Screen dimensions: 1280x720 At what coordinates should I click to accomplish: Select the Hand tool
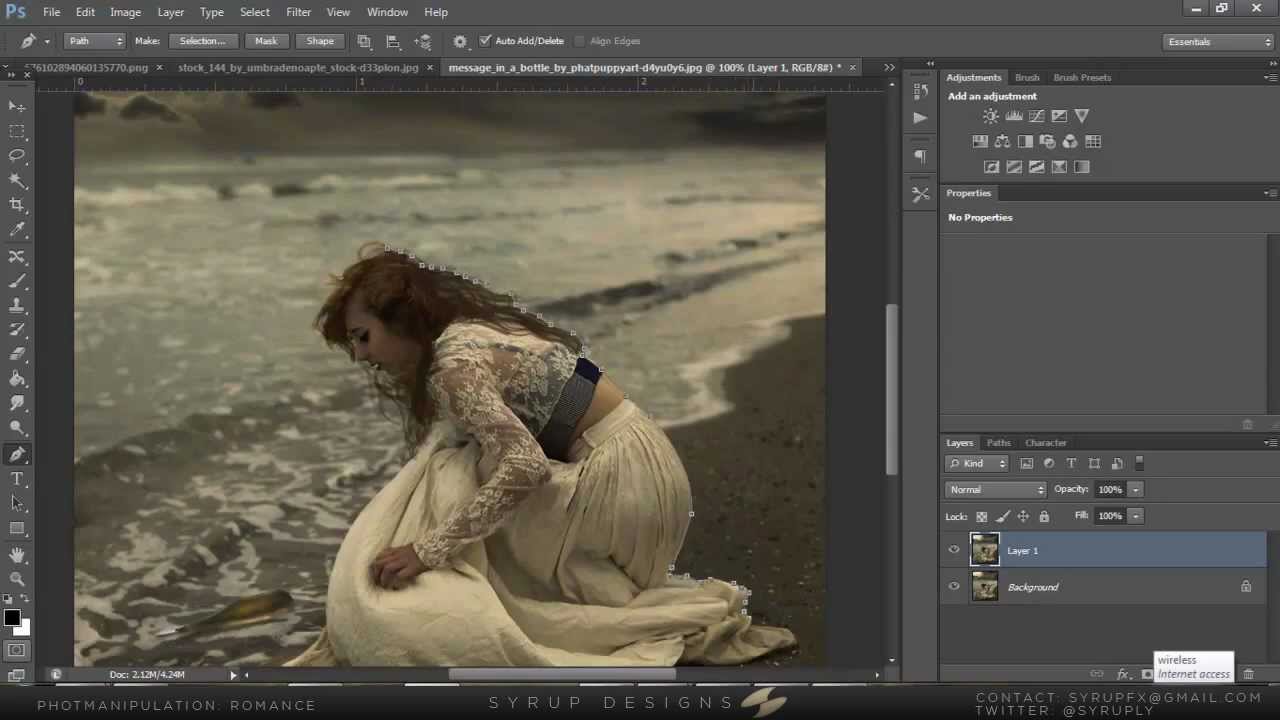pos(17,554)
